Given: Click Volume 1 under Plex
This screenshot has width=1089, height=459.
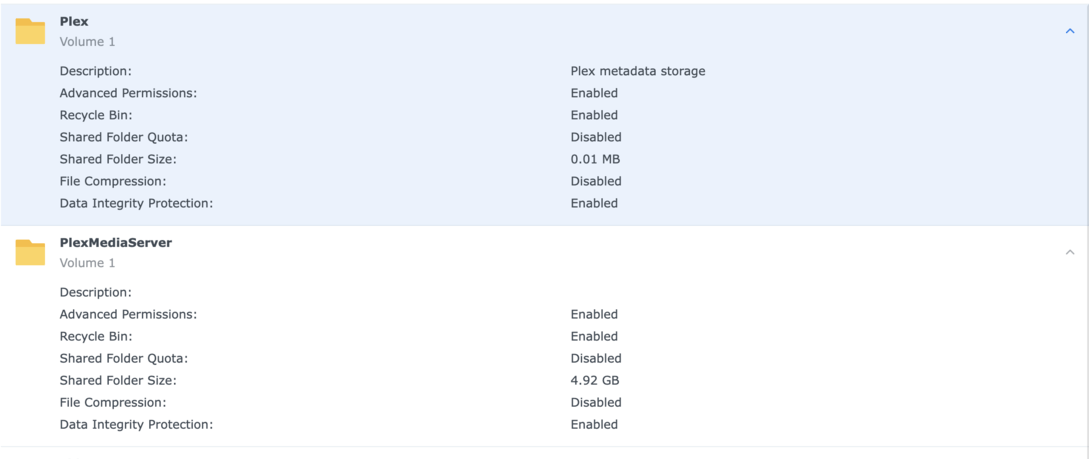Looking at the screenshot, I should (87, 42).
